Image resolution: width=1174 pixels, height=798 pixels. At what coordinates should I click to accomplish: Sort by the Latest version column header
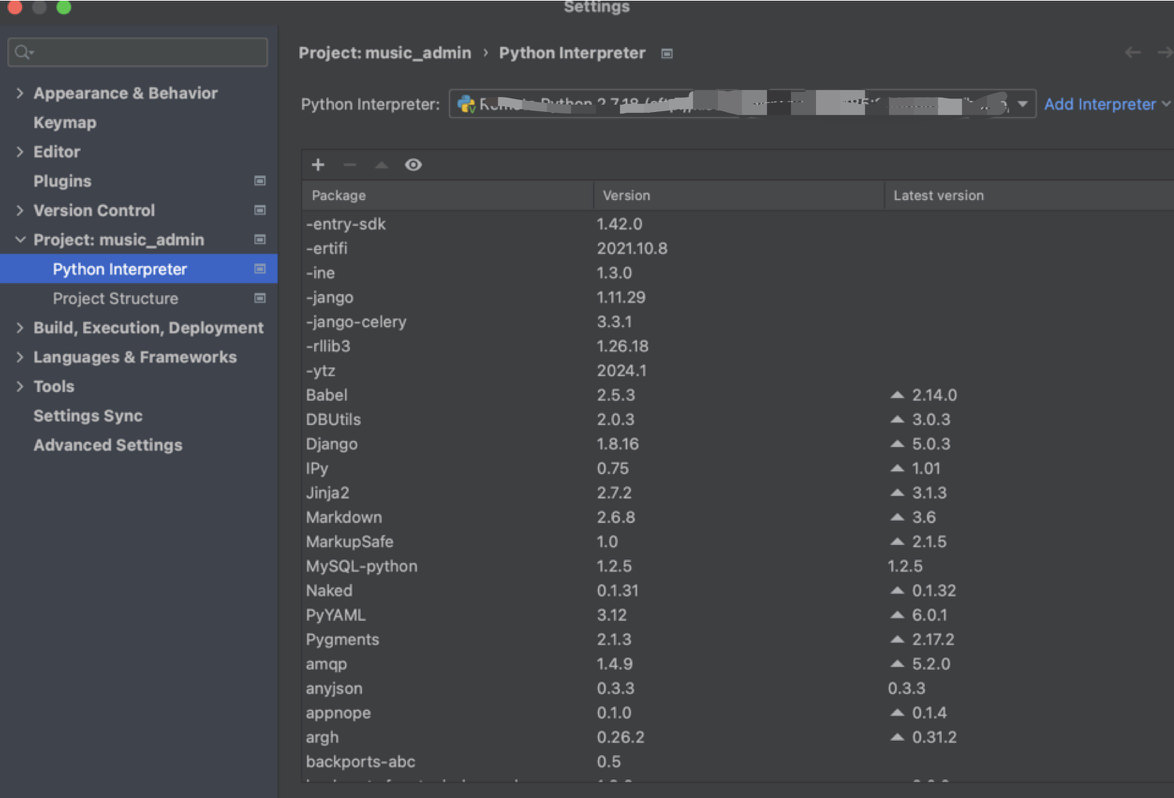pos(938,196)
